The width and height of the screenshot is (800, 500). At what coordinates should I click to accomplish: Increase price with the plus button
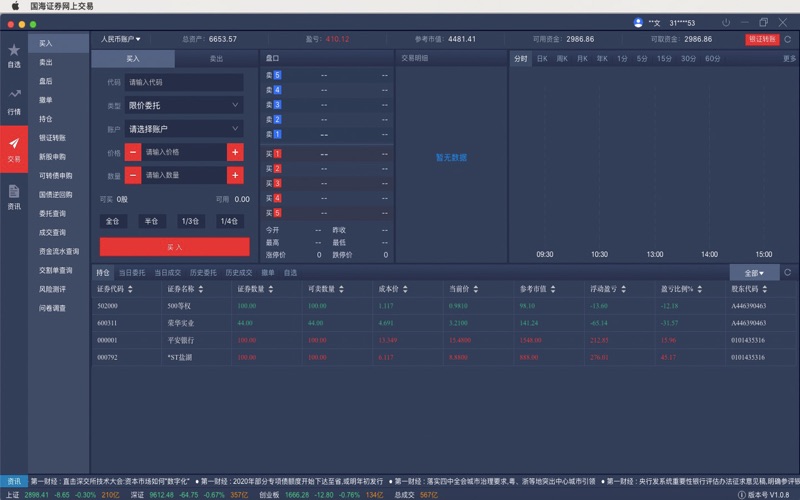click(x=235, y=152)
